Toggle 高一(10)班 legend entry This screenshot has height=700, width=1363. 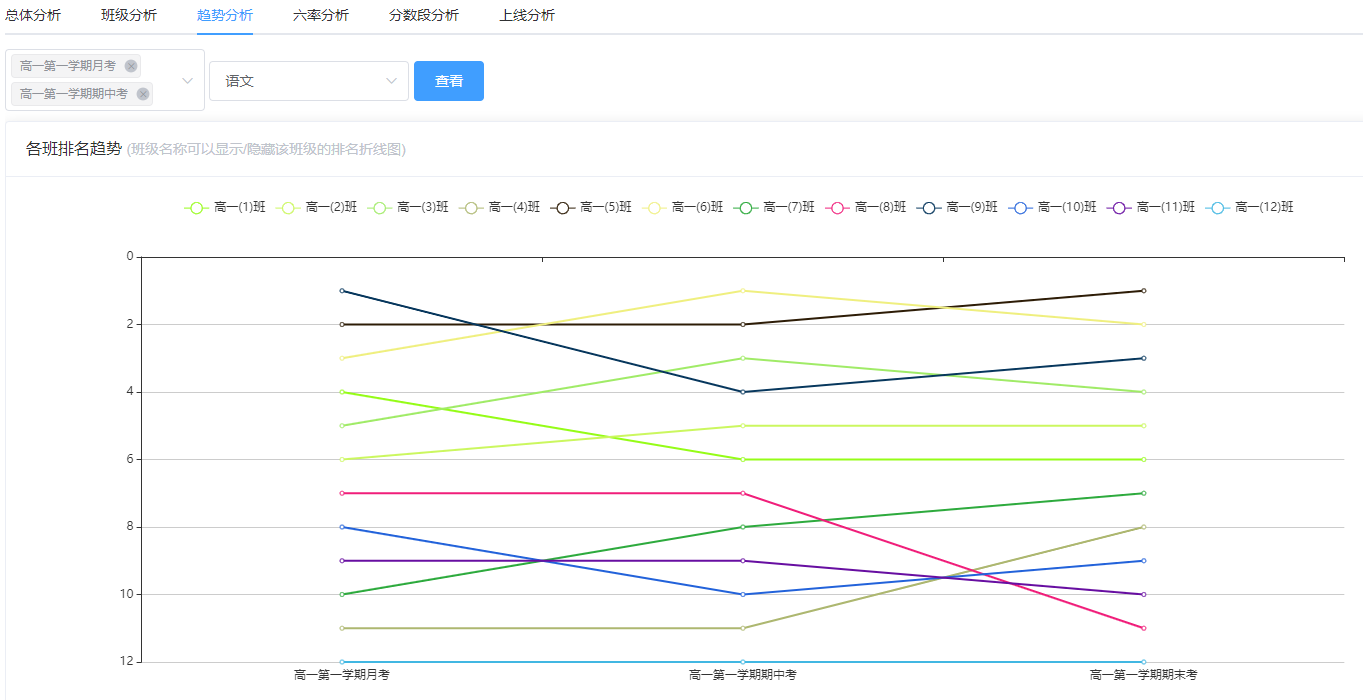coord(1052,207)
